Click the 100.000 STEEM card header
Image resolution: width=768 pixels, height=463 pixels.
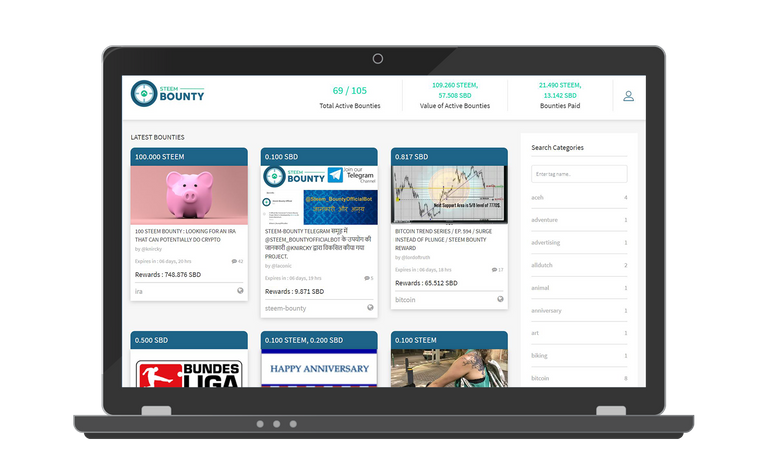[189, 157]
